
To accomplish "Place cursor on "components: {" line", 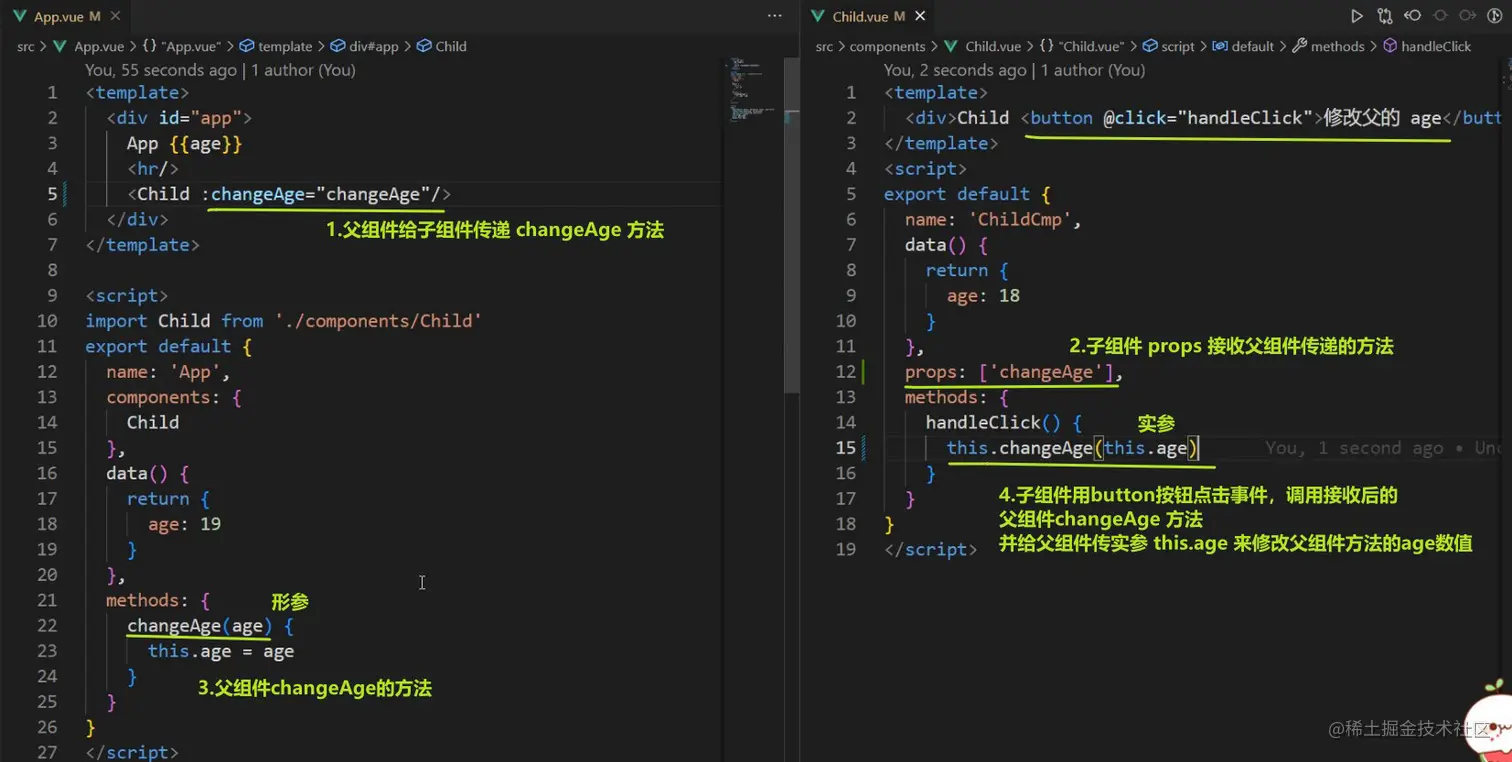I will [174, 397].
